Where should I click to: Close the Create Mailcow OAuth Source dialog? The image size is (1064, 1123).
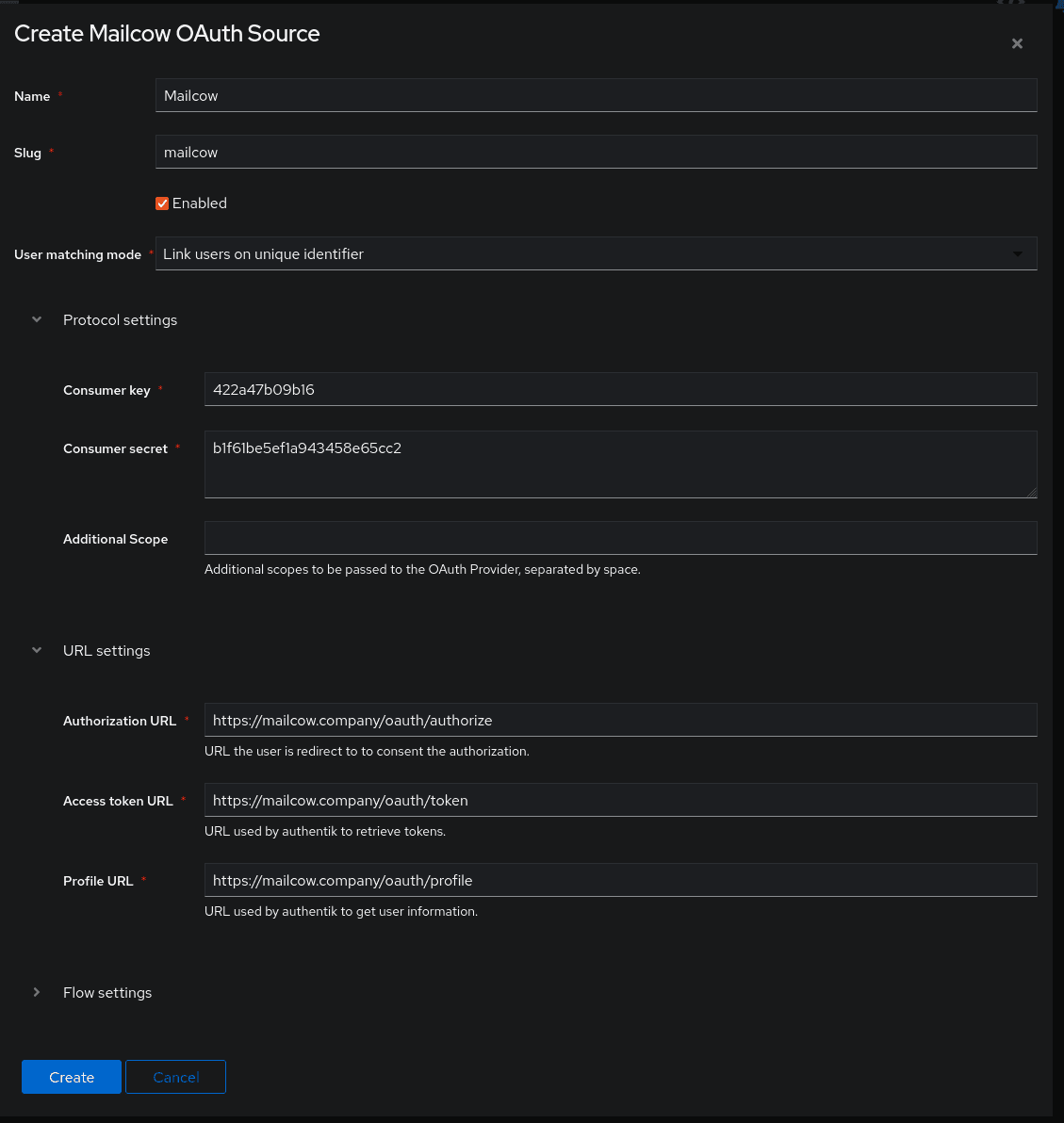point(1017,43)
